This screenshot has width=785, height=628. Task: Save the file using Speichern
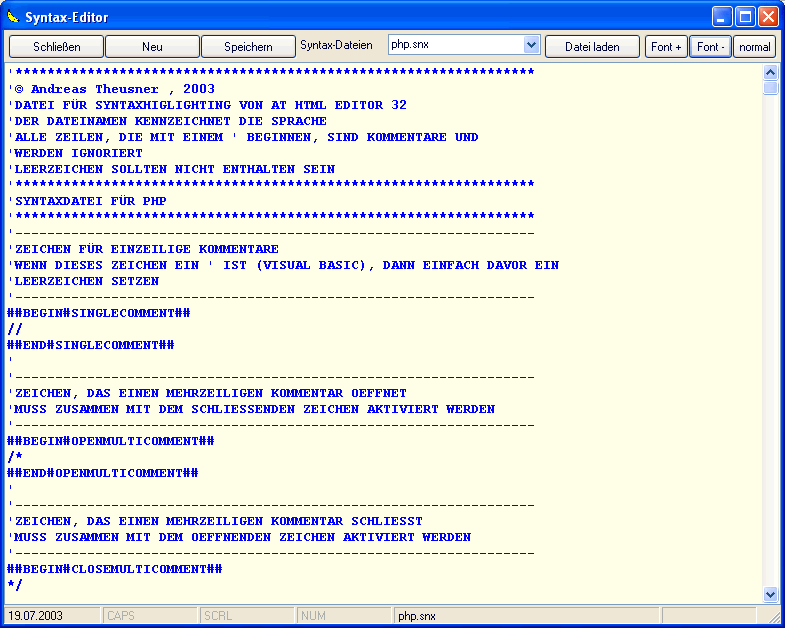coord(248,47)
